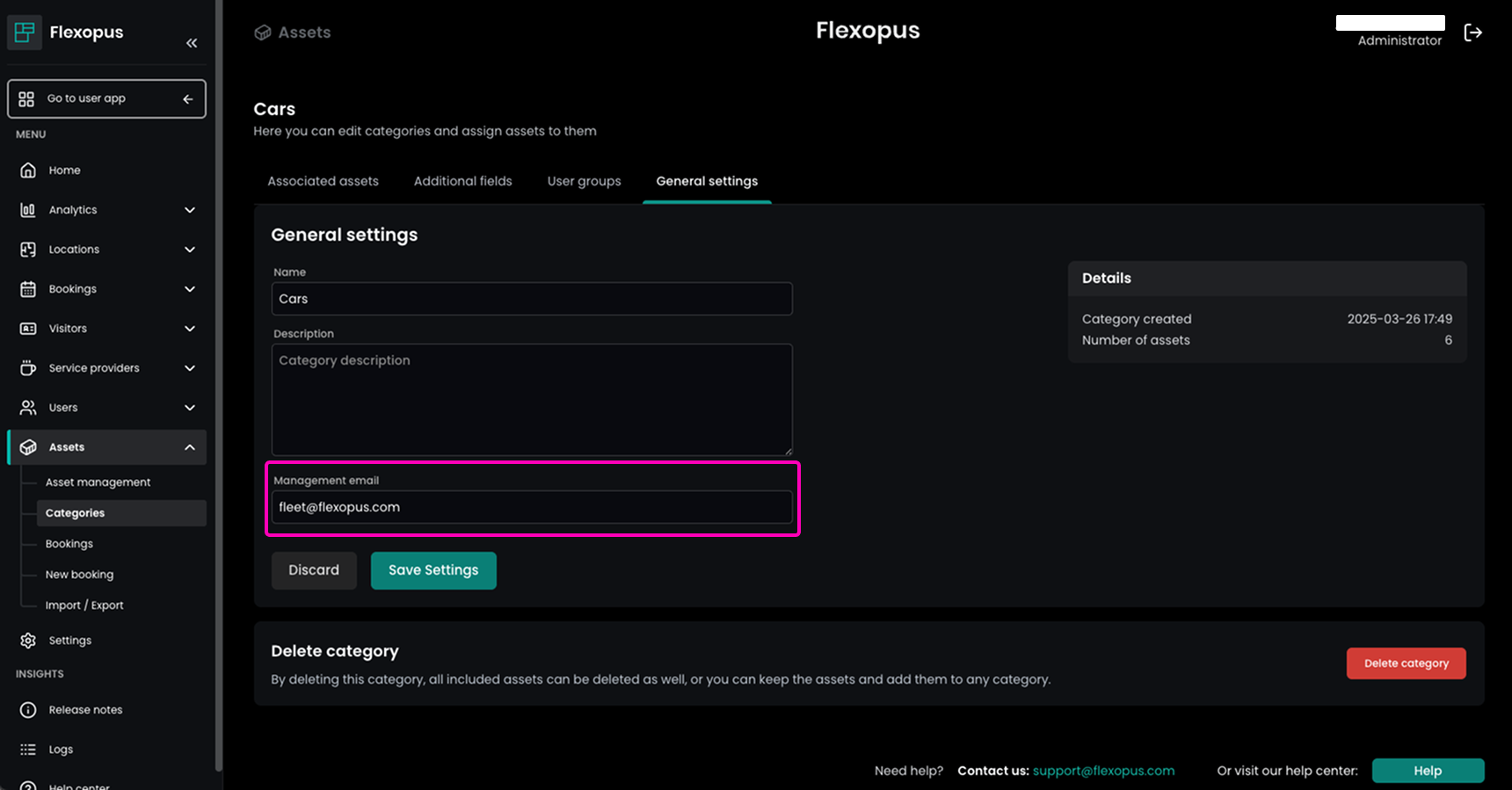Viewport: 1512px width, 790px height.
Task: Expand the Service providers menu
Action: [x=190, y=368]
